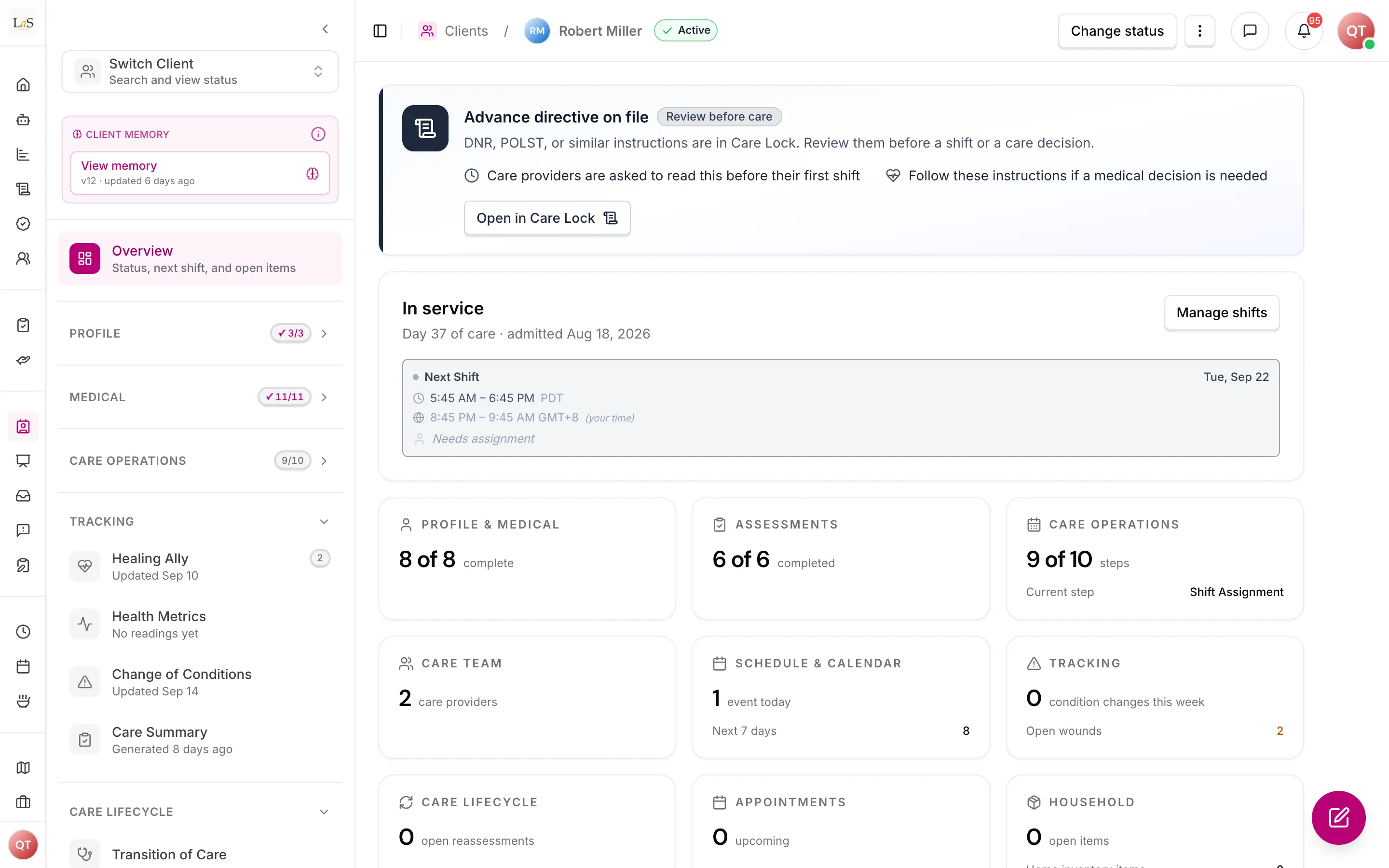
Task: Open the Care Team summary card
Action: (x=527, y=697)
